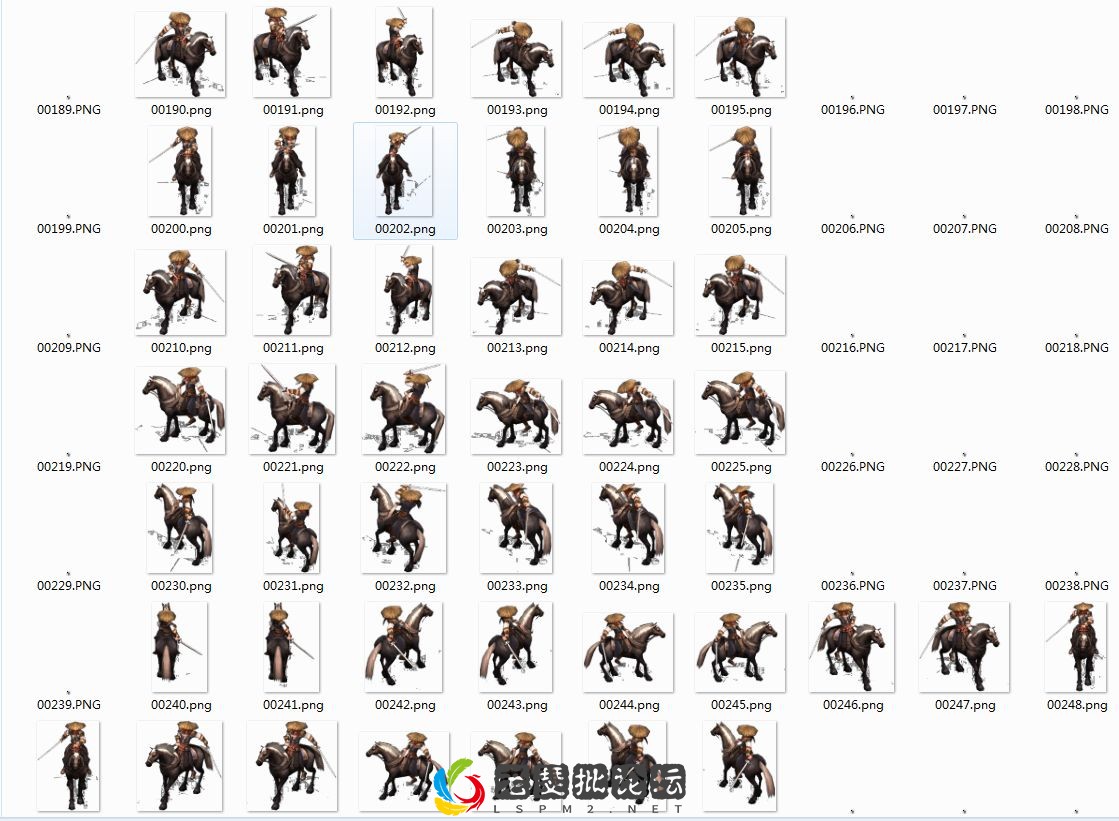Select the 00248.png thumbnail
The height and width of the screenshot is (821, 1119).
[x=1076, y=647]
